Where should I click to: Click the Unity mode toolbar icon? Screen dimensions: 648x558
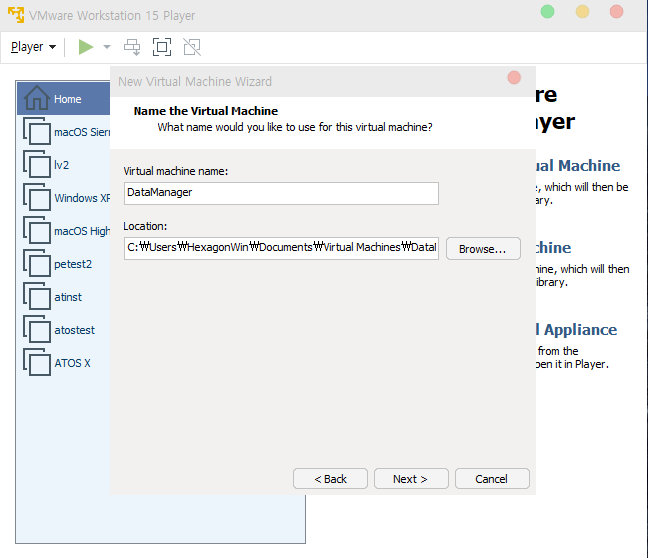192,47
